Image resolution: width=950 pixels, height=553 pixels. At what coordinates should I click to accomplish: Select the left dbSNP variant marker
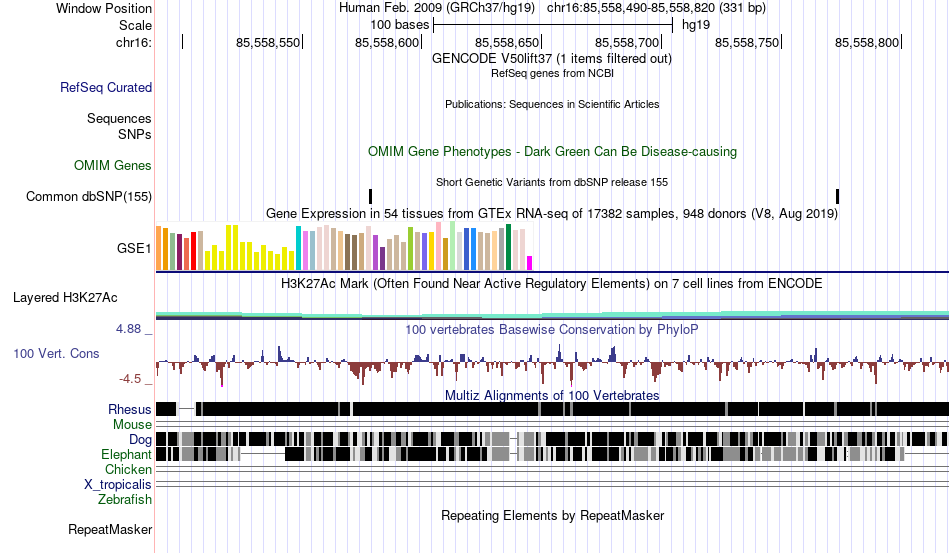370,196
